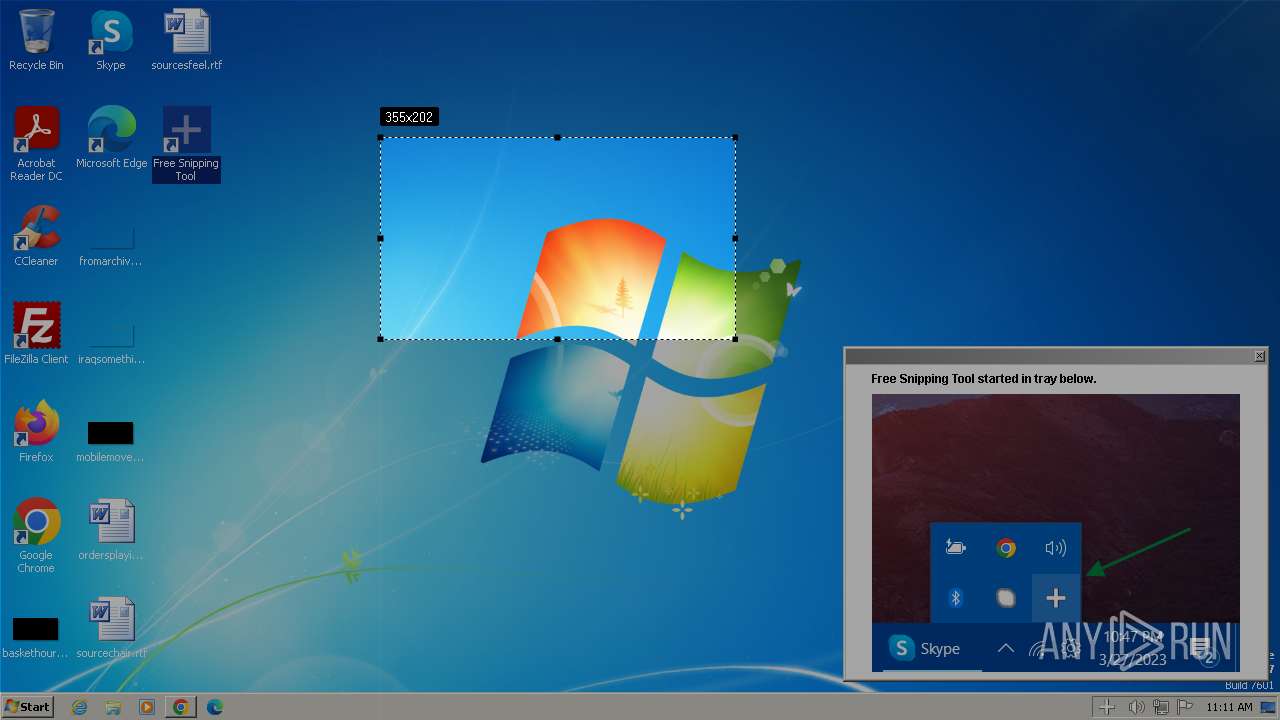Open Windows Media Player from the taskbar
The image size is (1280, 720).
click(147, 707)
